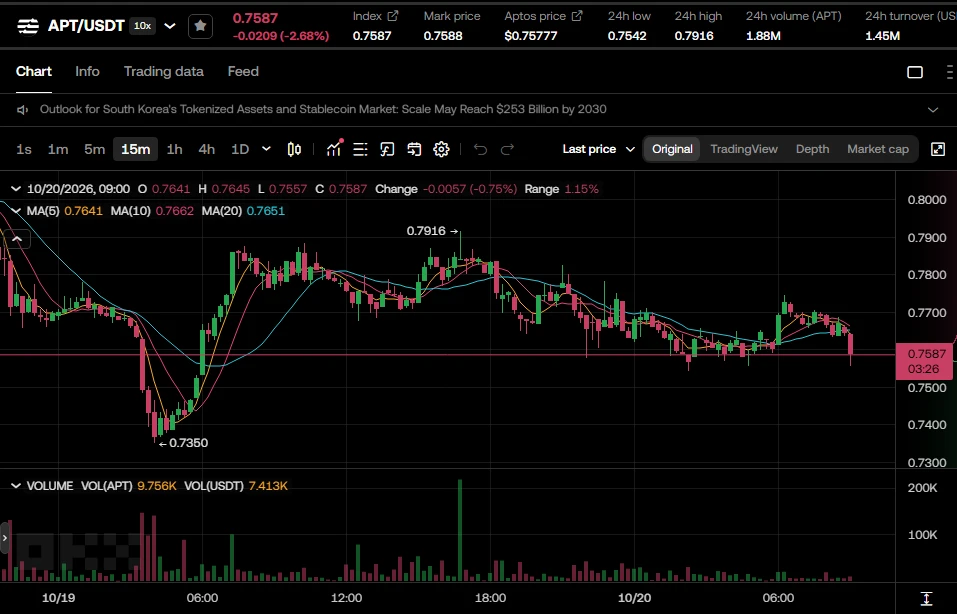Open the Index external link icon

tap(393, 16)
